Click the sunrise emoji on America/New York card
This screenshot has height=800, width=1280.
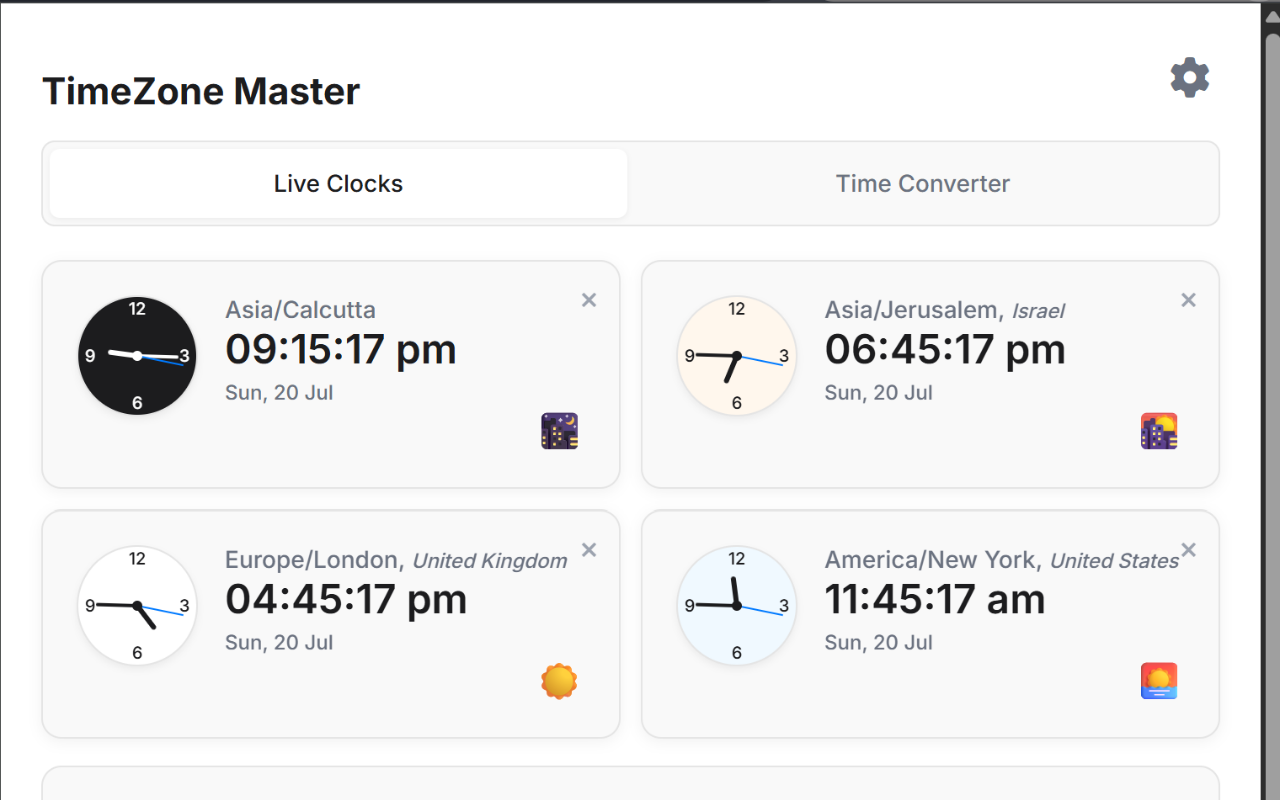pos(1158,681)
